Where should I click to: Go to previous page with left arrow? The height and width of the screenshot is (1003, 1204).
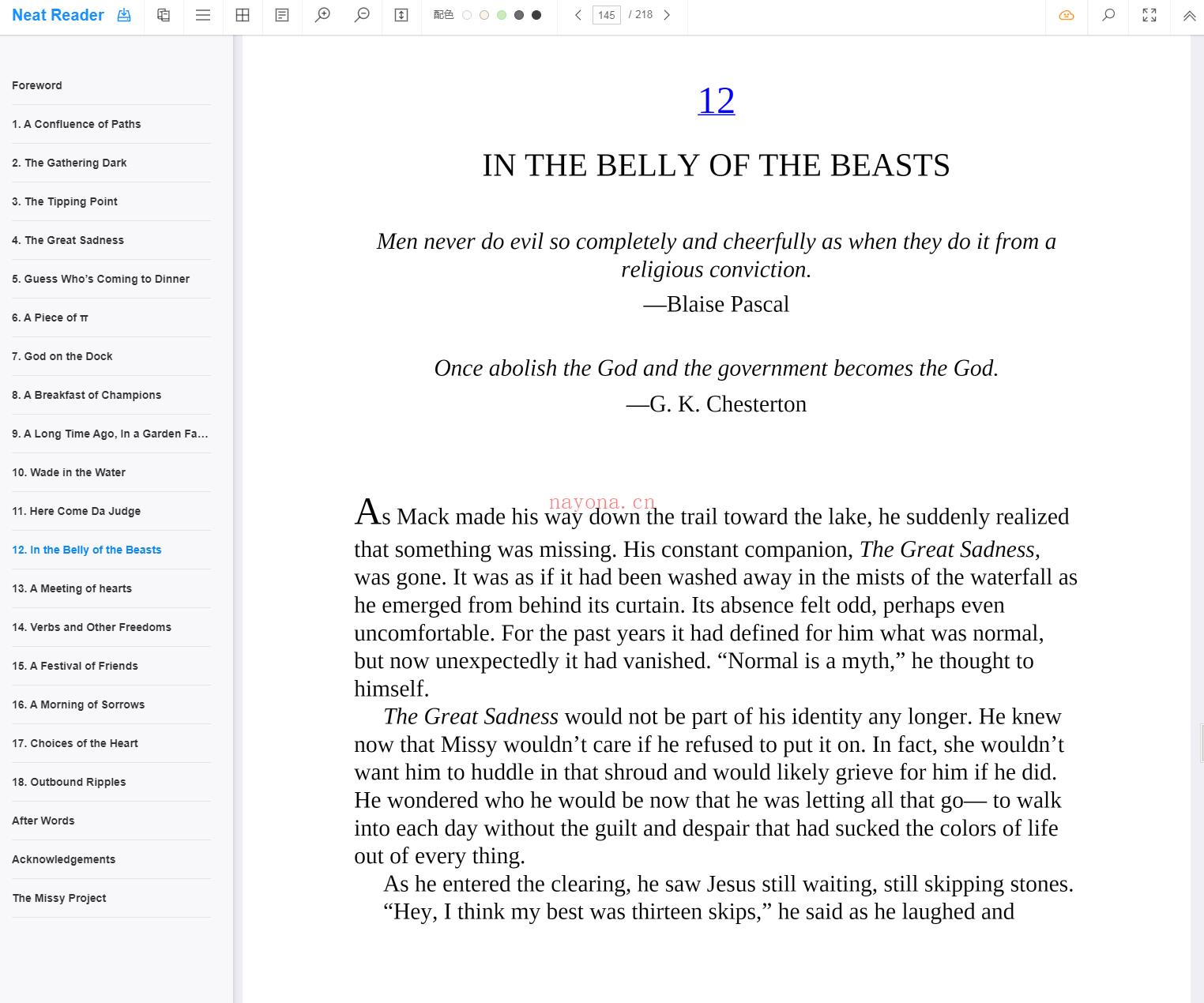click(x=578, y=15)
